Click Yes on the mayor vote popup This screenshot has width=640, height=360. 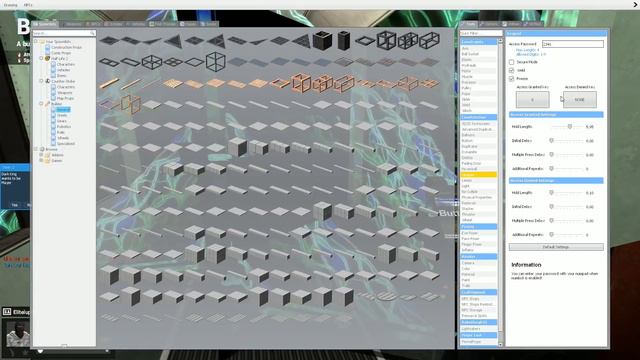(15, 205)
